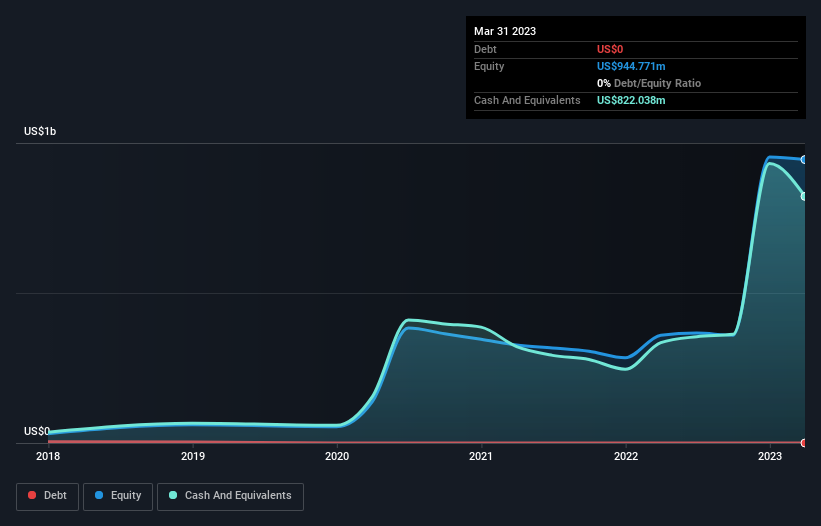Click the US$944.771m equity value
This screenshot has width=821, height=526.
[x=631, y=66]
